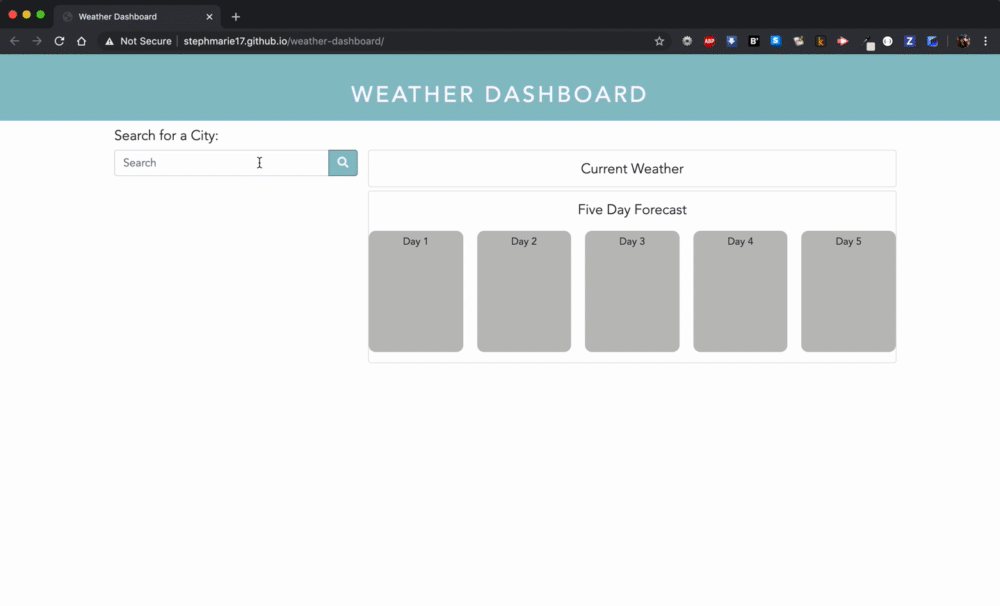Click the 'Search for a City:' label
This screenshot has height=606, width=1000.
[166, 135]
